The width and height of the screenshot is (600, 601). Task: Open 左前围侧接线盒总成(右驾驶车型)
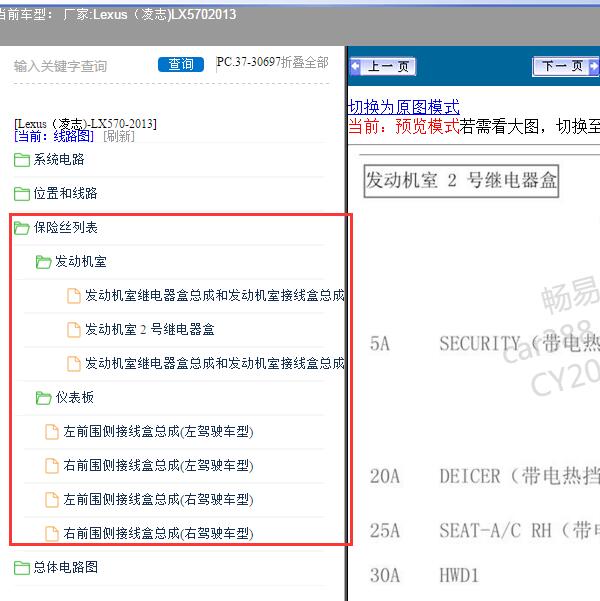(x=158, y=499)
